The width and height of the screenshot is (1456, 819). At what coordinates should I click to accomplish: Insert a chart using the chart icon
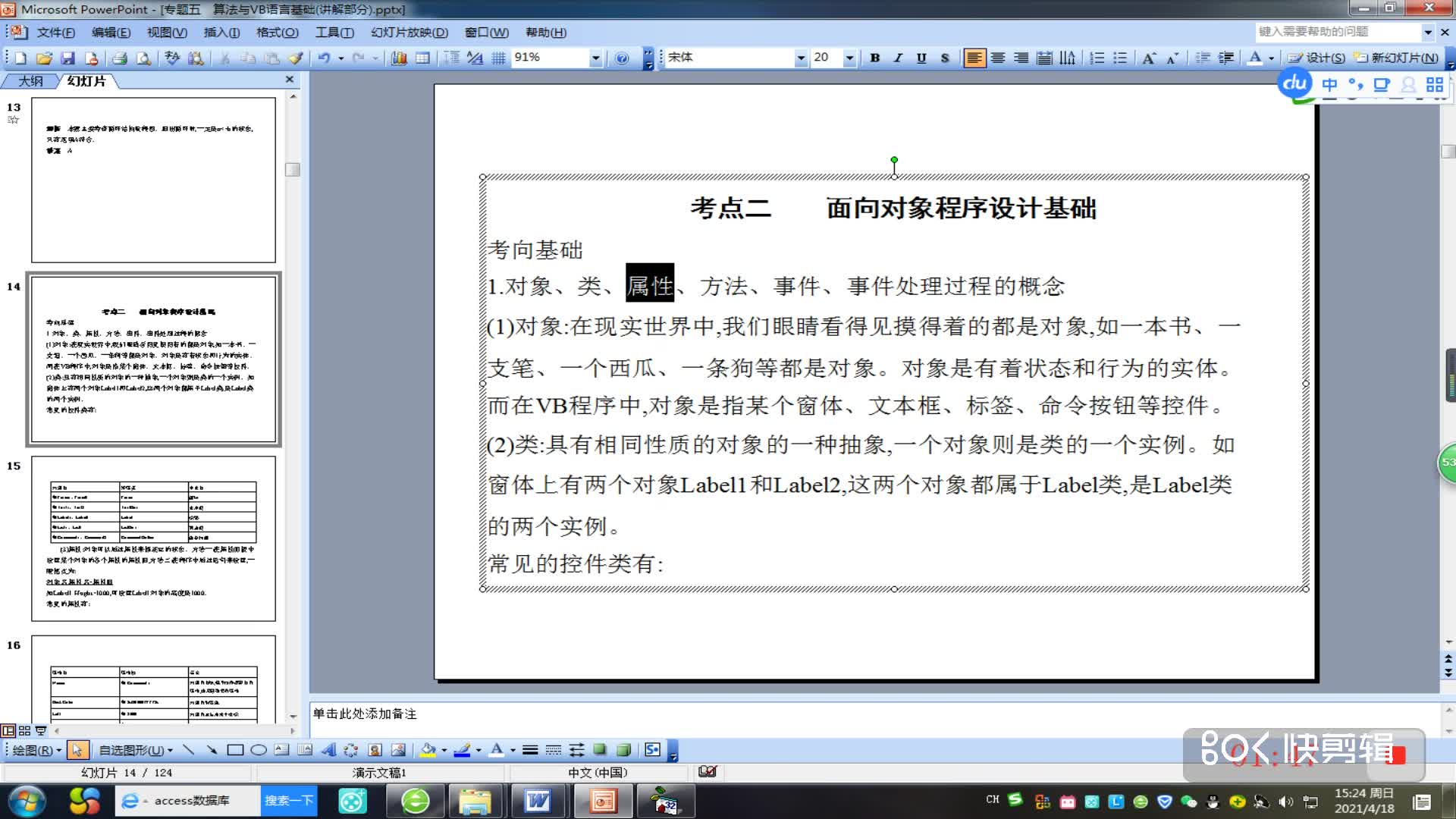(x=399, y=58)
